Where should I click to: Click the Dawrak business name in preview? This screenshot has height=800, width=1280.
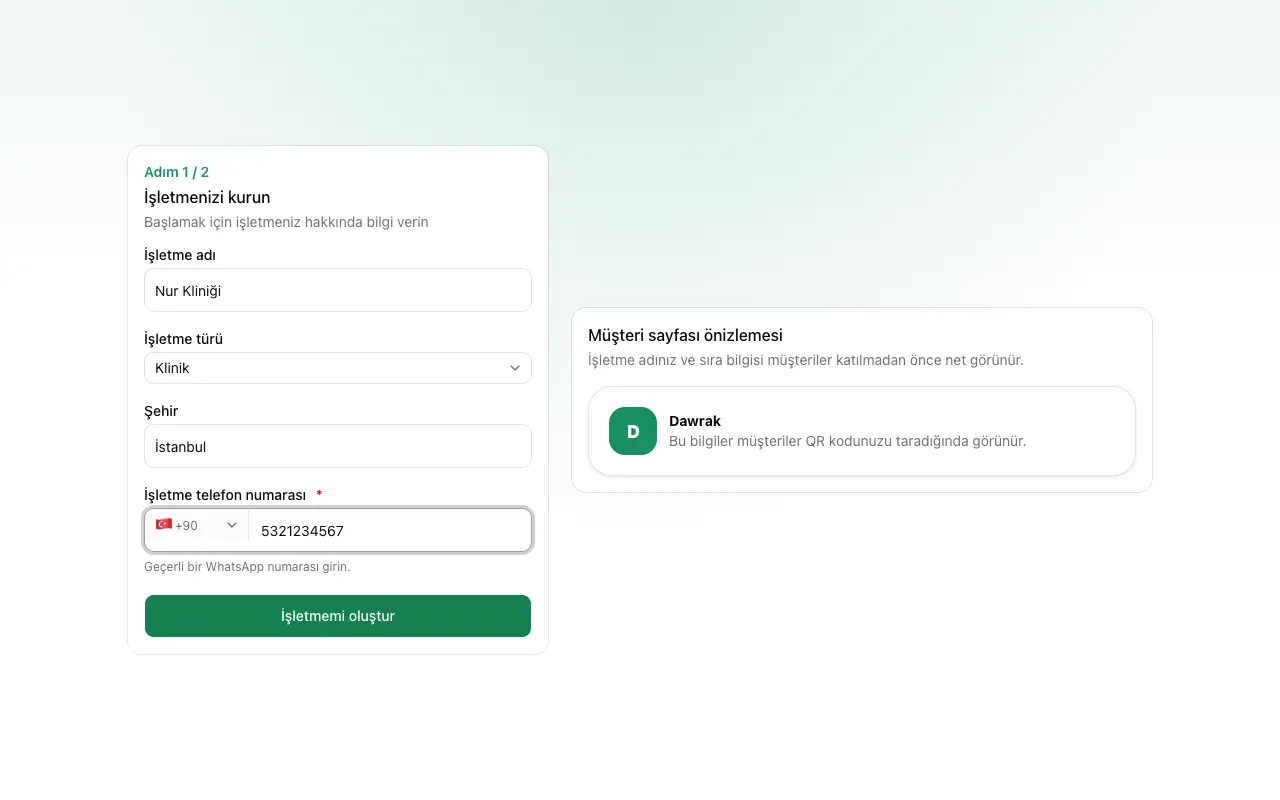(x=695, y=421)
